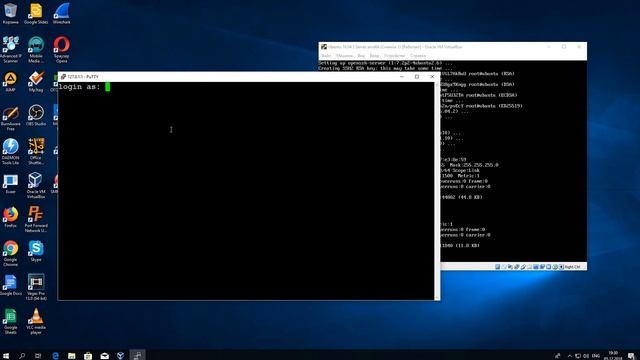Open the Recycle Bin desktop icon

(x=11, y=12)
